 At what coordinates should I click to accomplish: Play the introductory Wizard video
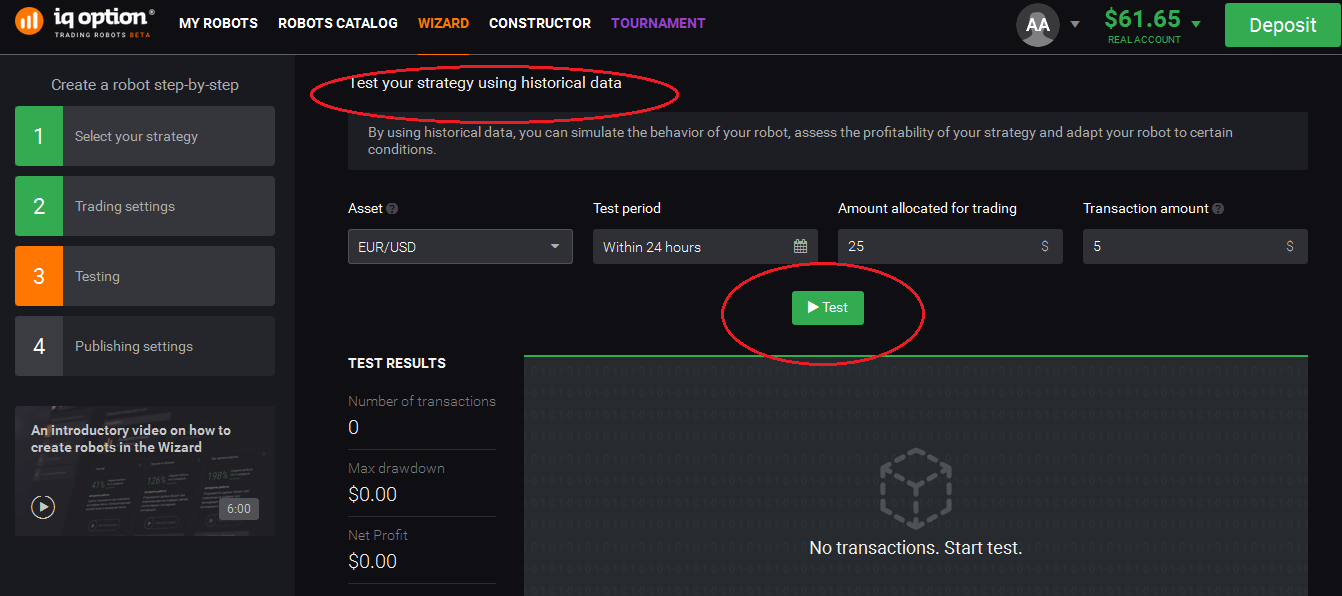click(x=43, y=507)
